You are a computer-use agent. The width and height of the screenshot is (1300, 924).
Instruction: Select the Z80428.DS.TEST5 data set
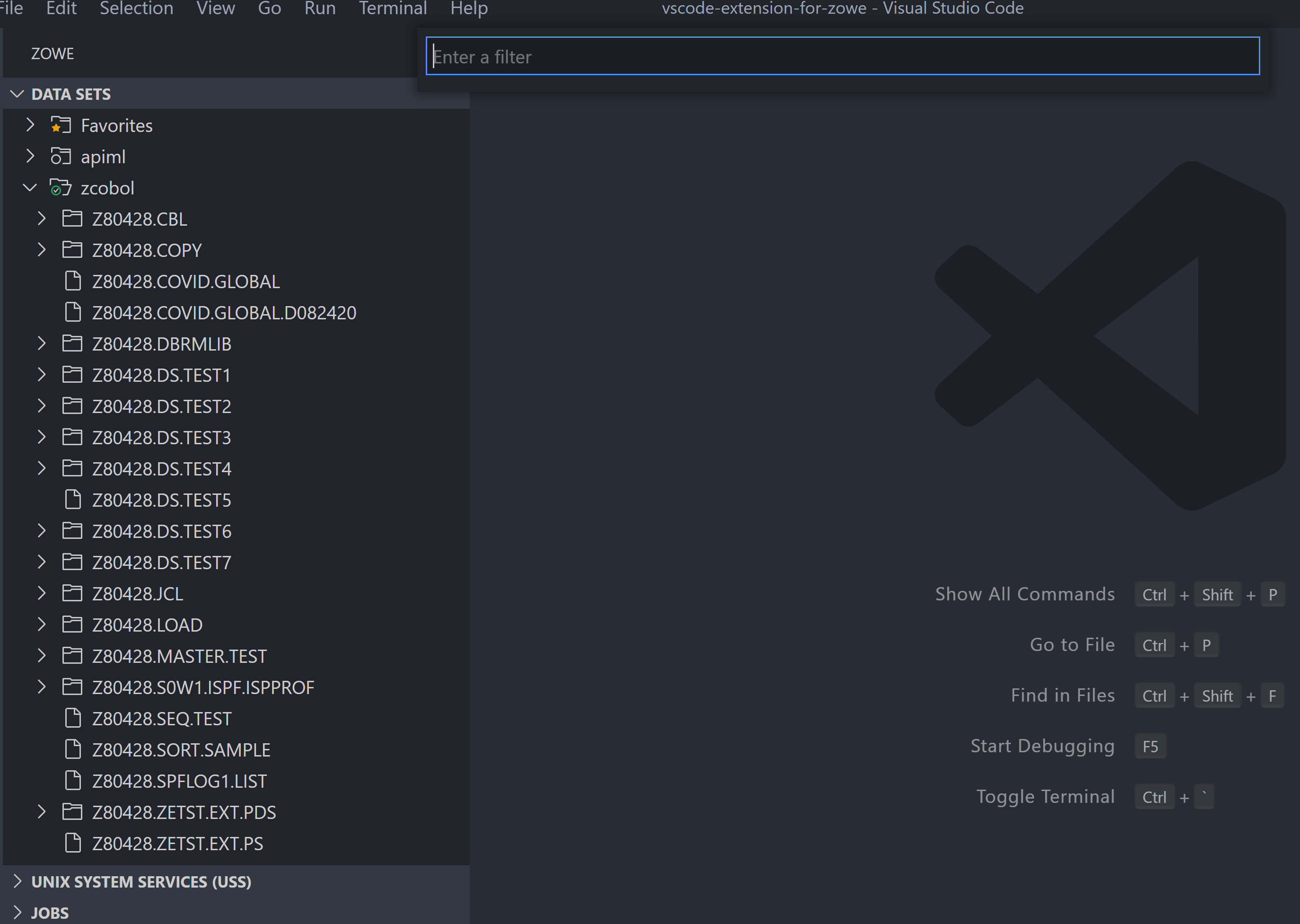161,500
